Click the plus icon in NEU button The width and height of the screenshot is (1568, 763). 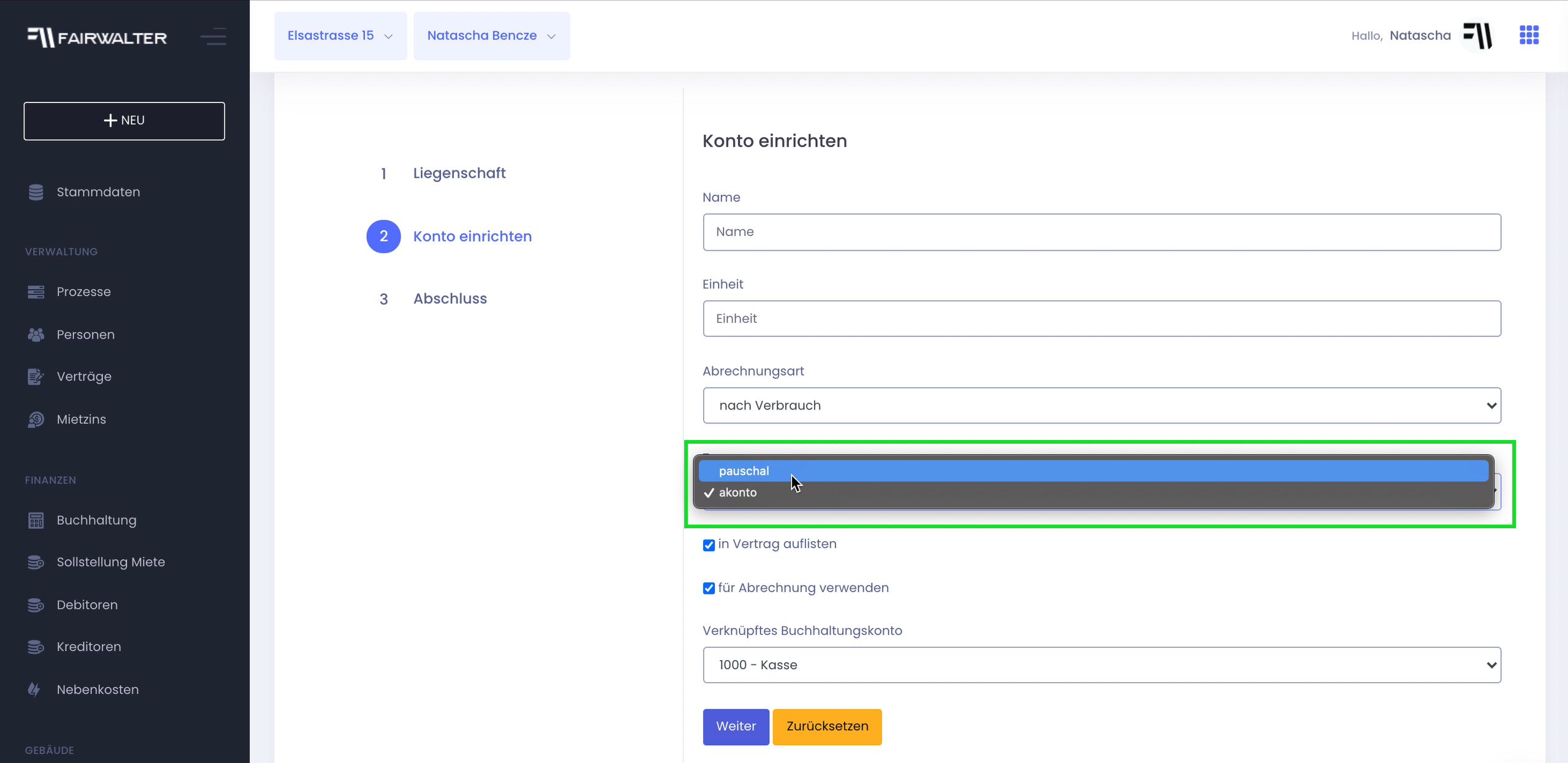(x=110, y=120)
